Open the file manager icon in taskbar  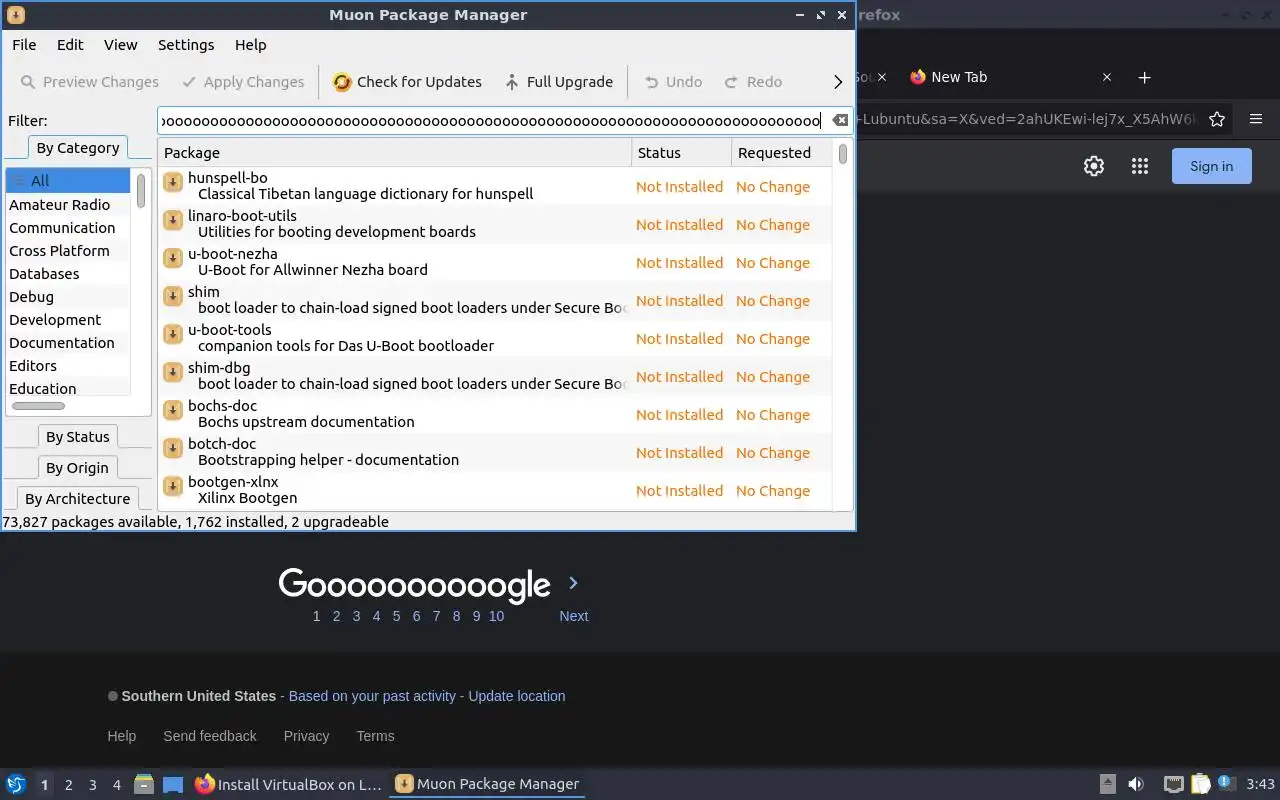[x=144, y=784]
